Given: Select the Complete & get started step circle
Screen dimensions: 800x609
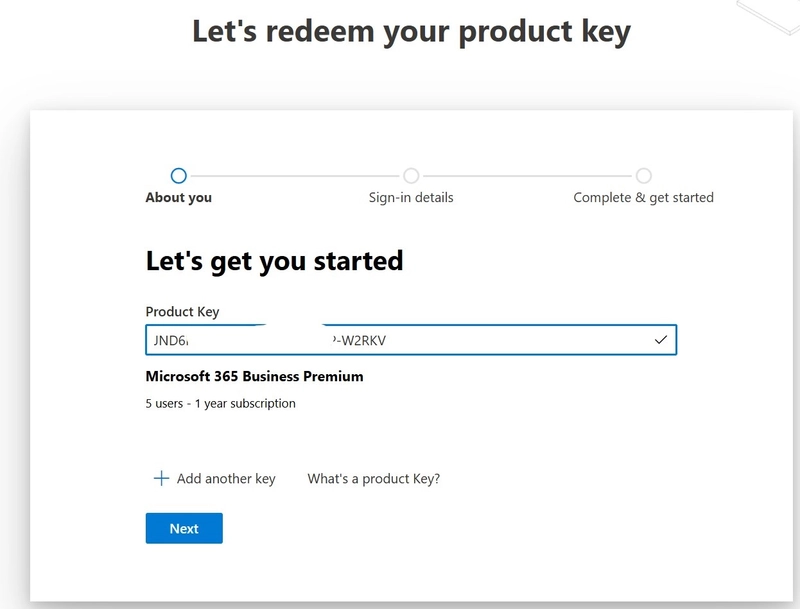Looking at the screenshot, I should (644, 175).
